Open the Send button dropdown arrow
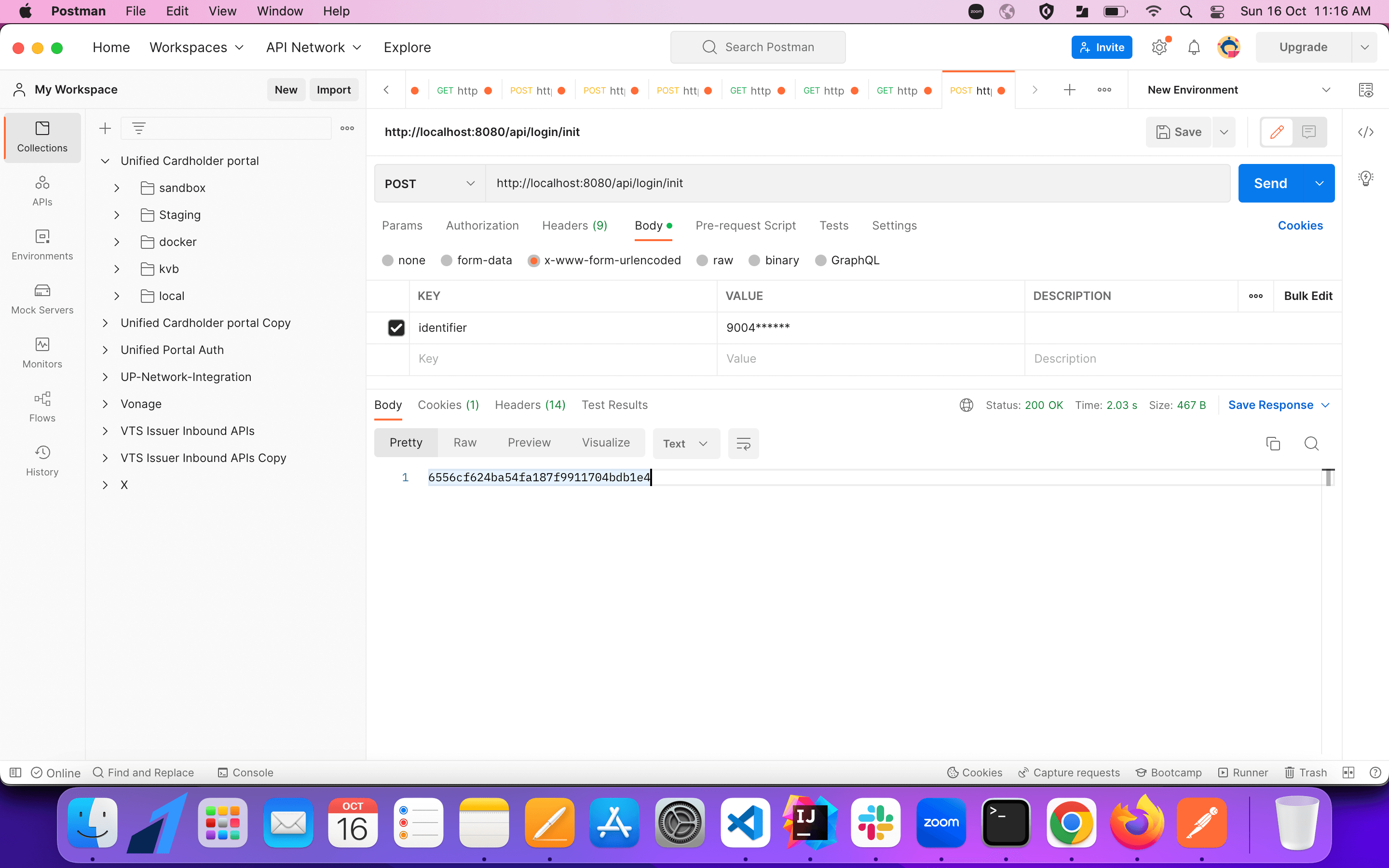The height and width of the screenshot is (868, 1389). [x=1319, y=184]
